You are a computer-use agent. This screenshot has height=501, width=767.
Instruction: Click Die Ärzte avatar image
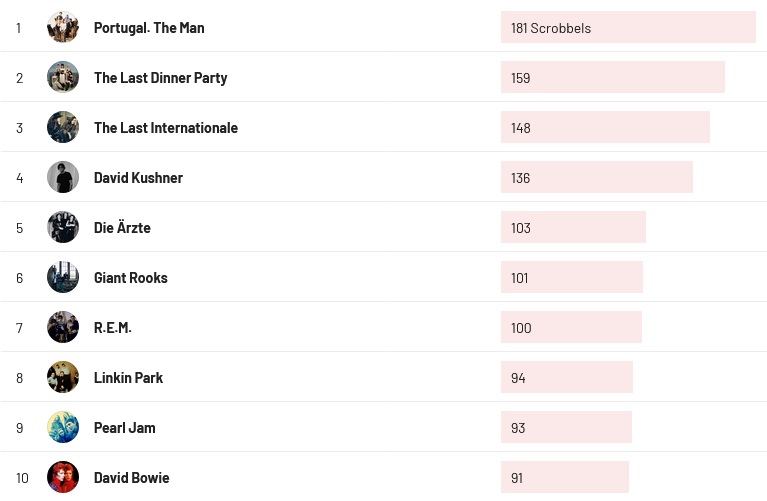click(x=63, y=227)
